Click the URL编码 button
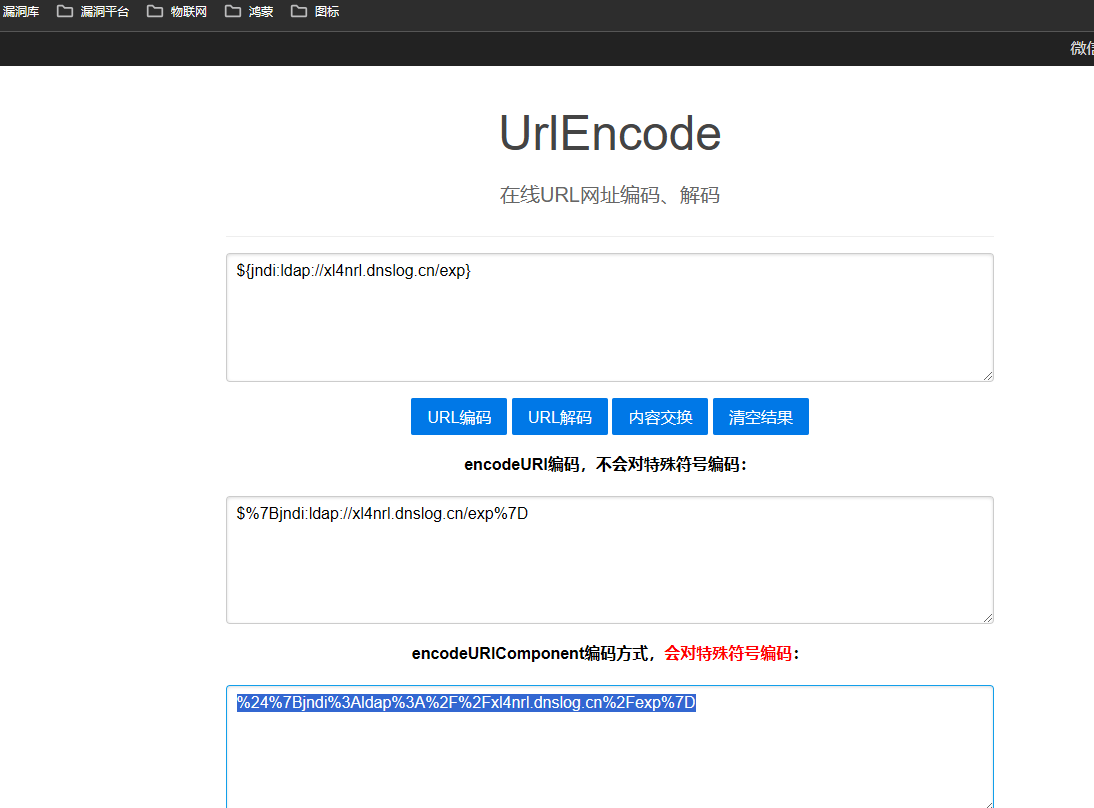 pyautogui.click(x=459, y=417)
